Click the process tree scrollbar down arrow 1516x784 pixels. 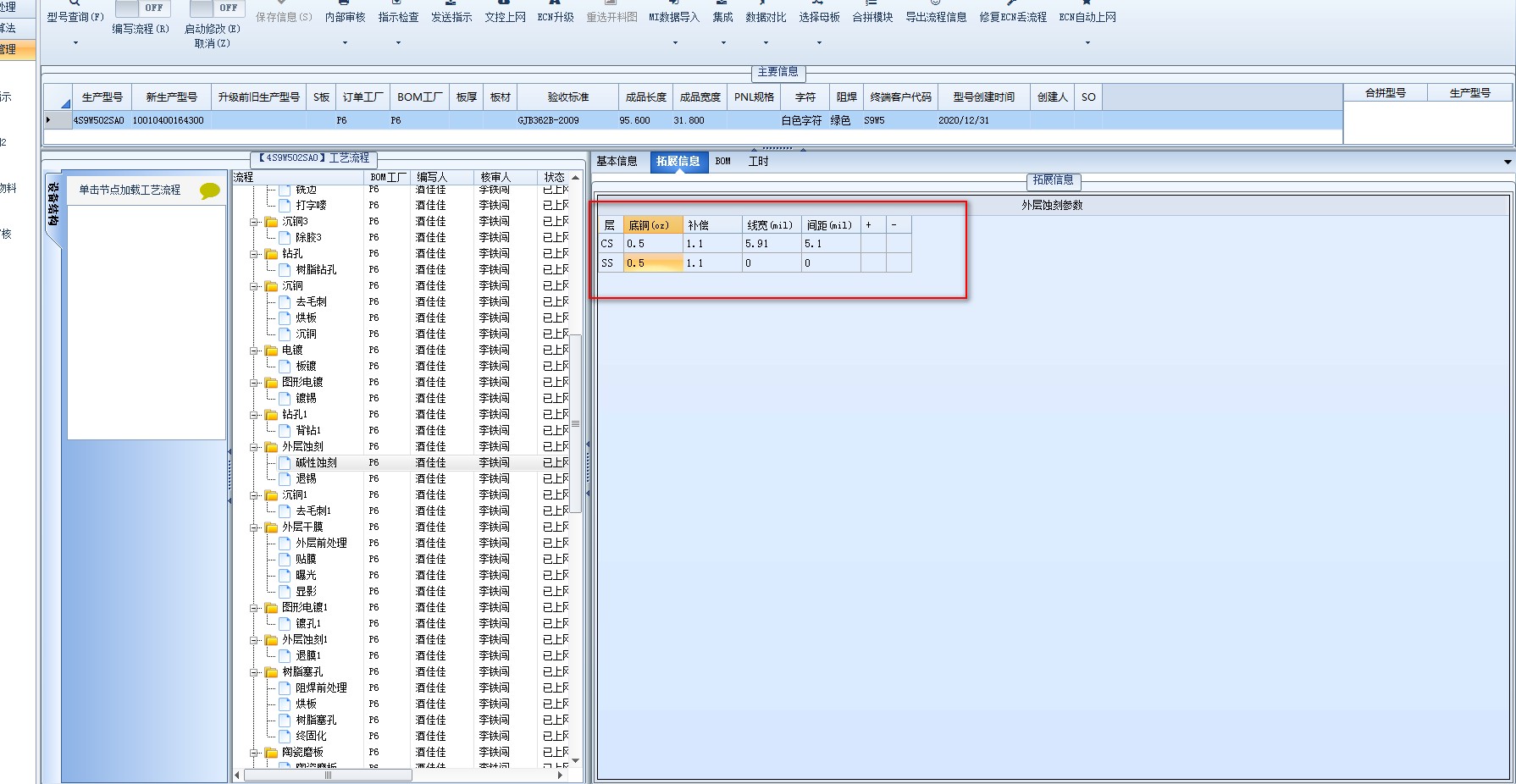click(576, 761)
